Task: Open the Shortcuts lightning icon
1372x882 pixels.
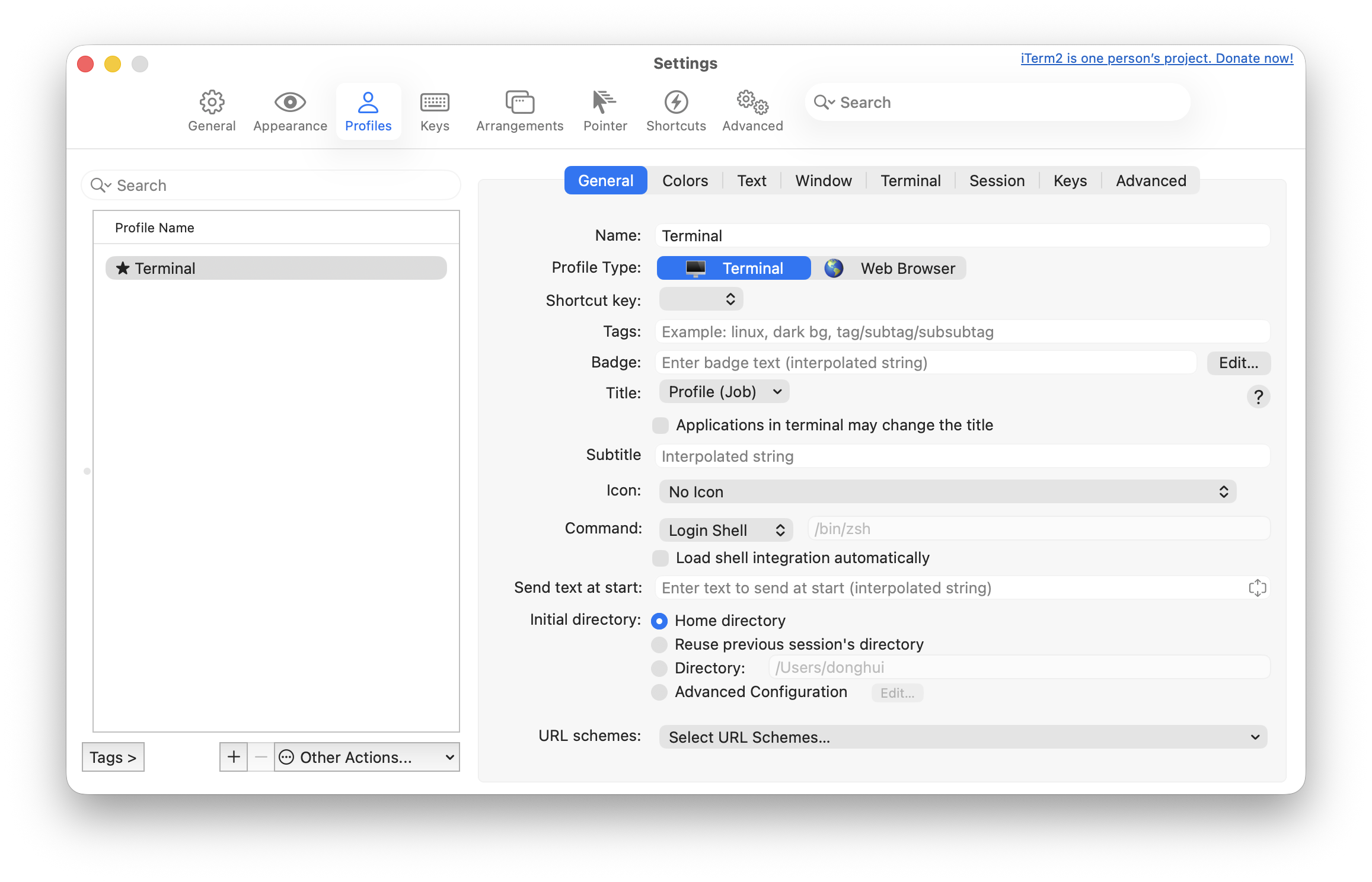Action: click(x=676, y=102)
